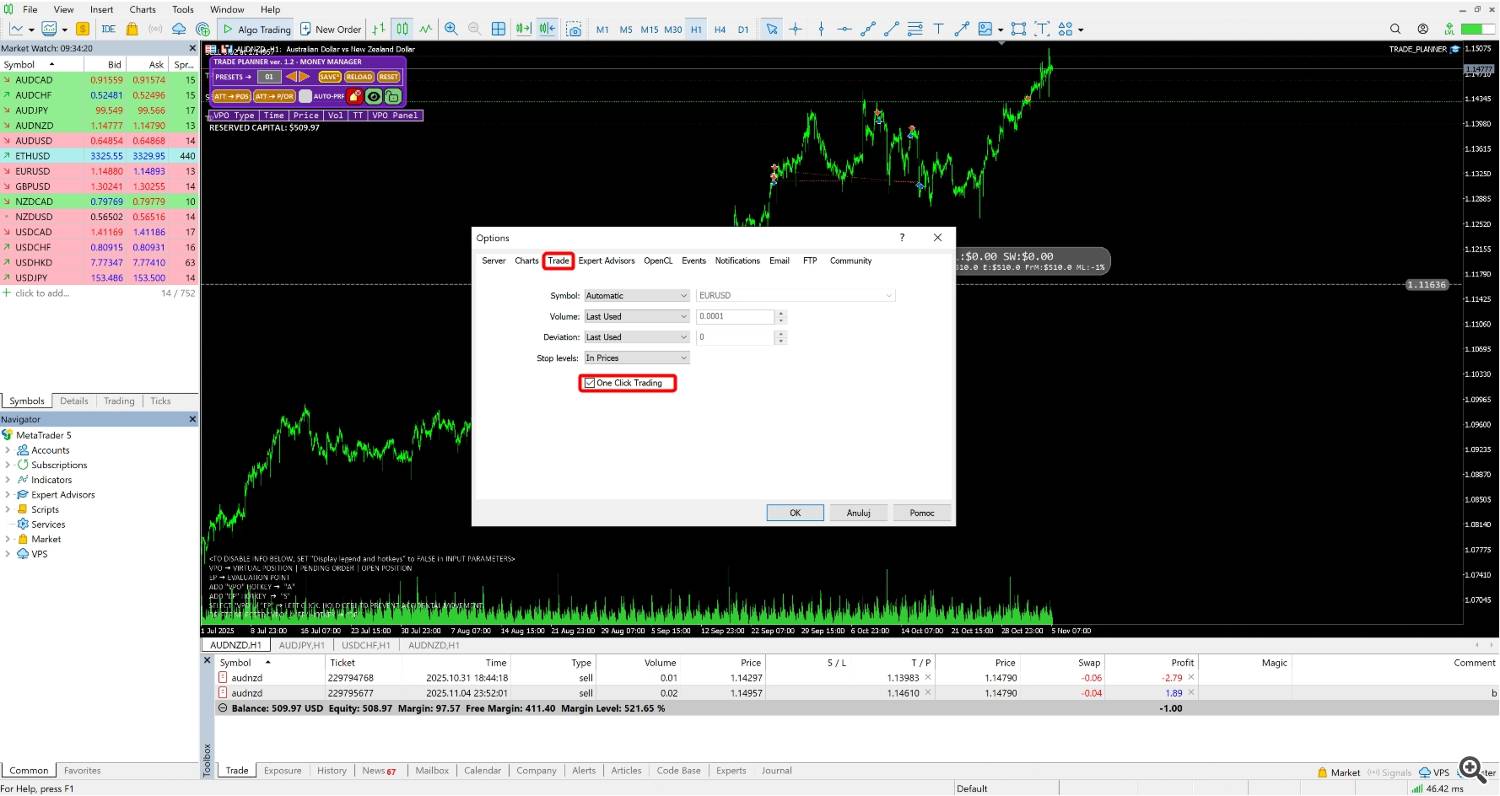Screen dimensions: 1500x796
Task: Open the MQL5 IDE editor from toolbar
Action: point(108,29)
